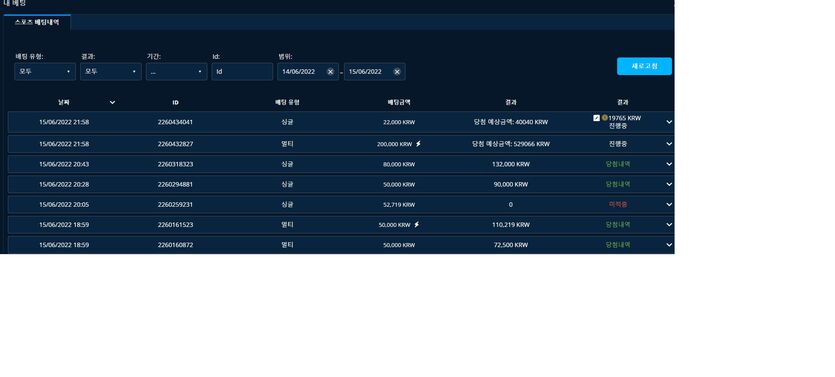Image resolution: width=835 pixels, height=377 pixels.
Task: Toggle checkbox beside 19765 KRW cashout
Action: click(x=596, y=118)
